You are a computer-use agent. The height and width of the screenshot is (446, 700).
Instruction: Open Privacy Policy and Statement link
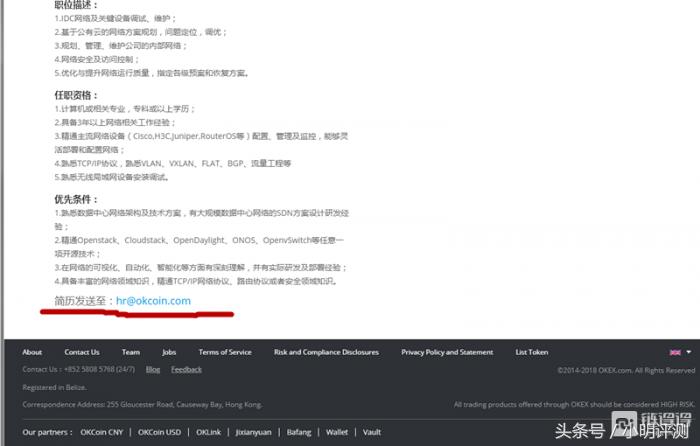[x=447, y=352]
